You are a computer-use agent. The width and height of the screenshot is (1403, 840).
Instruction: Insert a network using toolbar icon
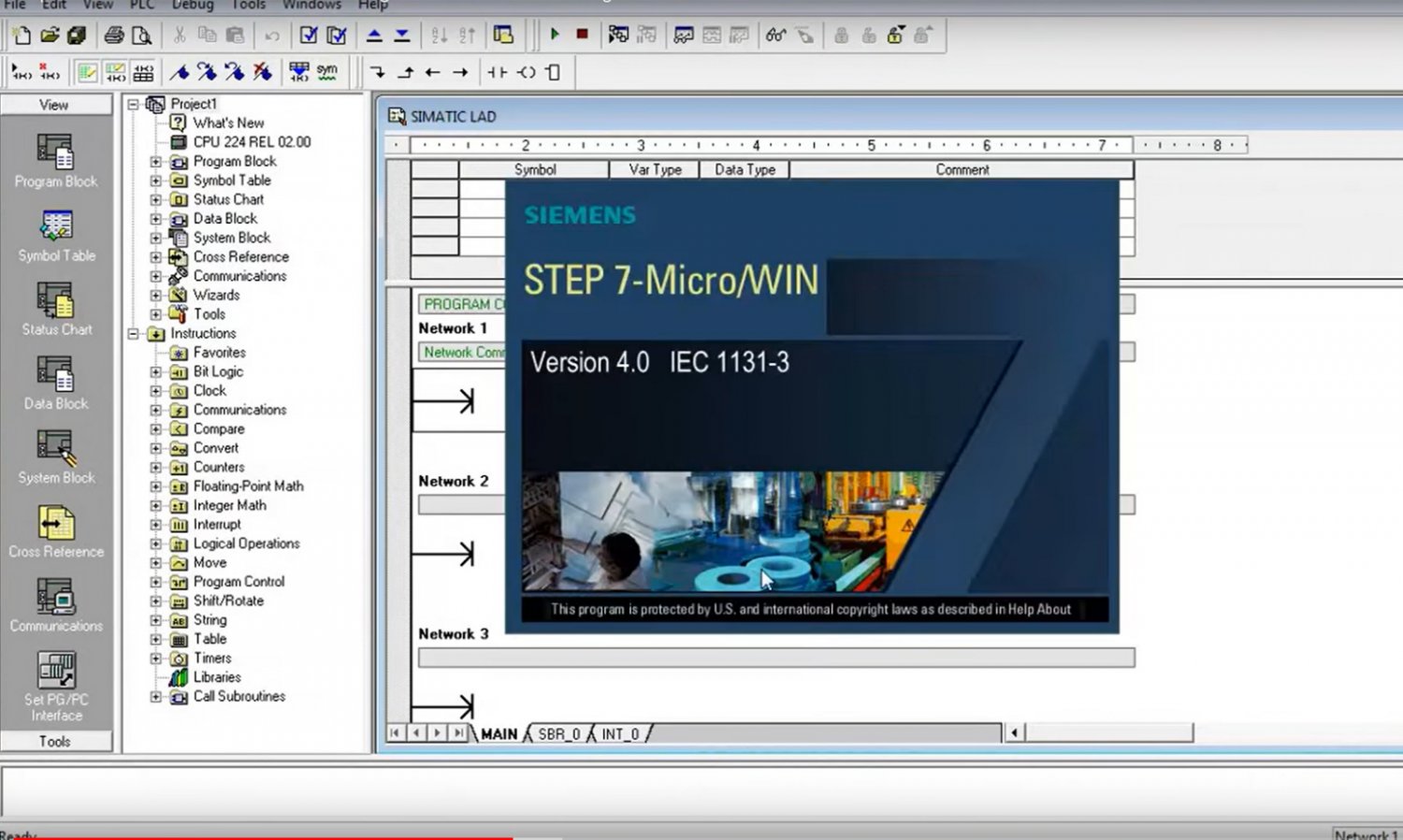coord(22,72)
